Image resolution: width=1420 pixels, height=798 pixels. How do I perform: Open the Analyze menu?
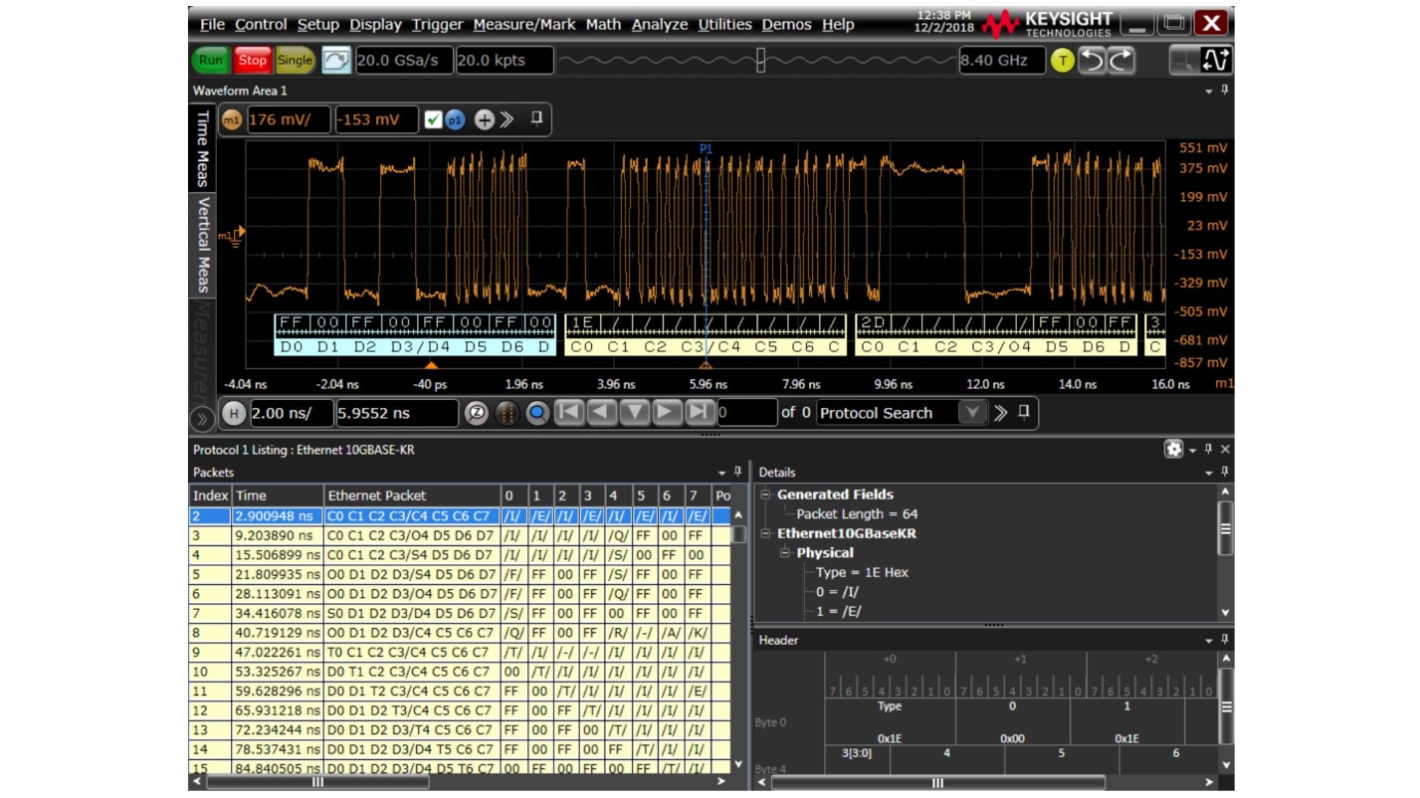coord(660,24)
